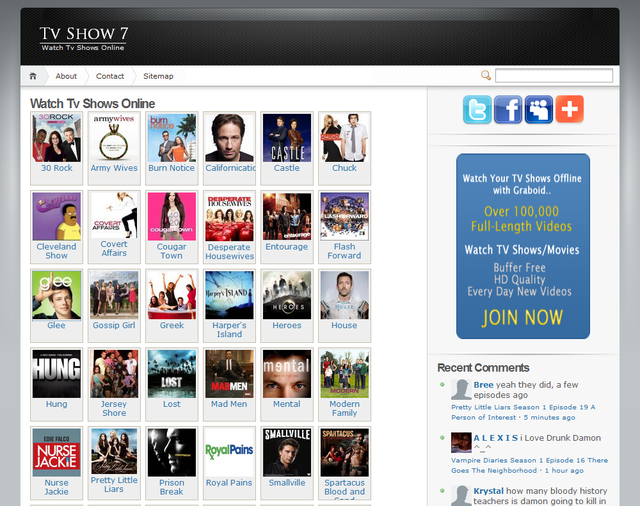Click the orange plus share icon
The image size is (640, 506).
(569, 109)
